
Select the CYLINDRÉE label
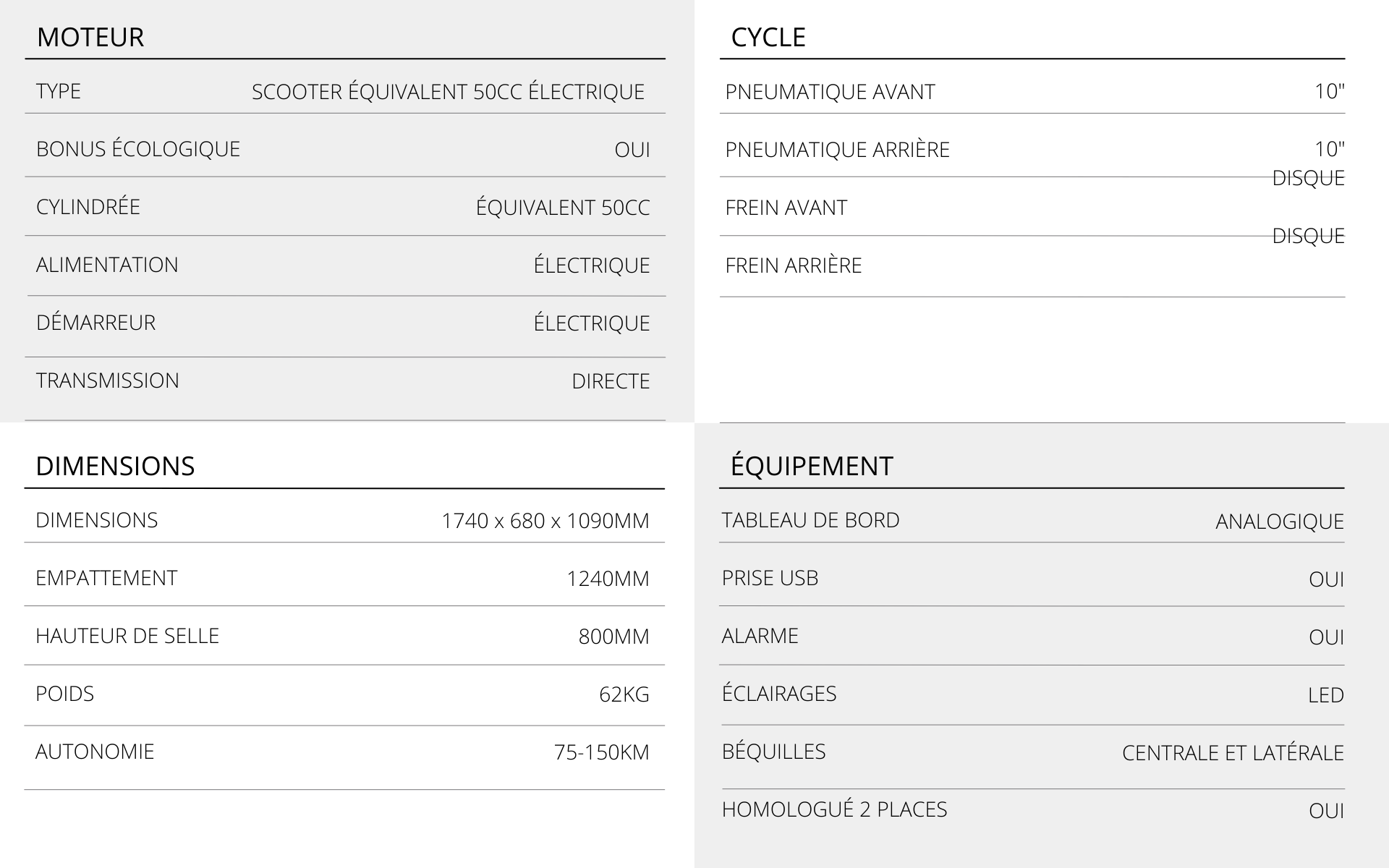click(x=88, y=207)
